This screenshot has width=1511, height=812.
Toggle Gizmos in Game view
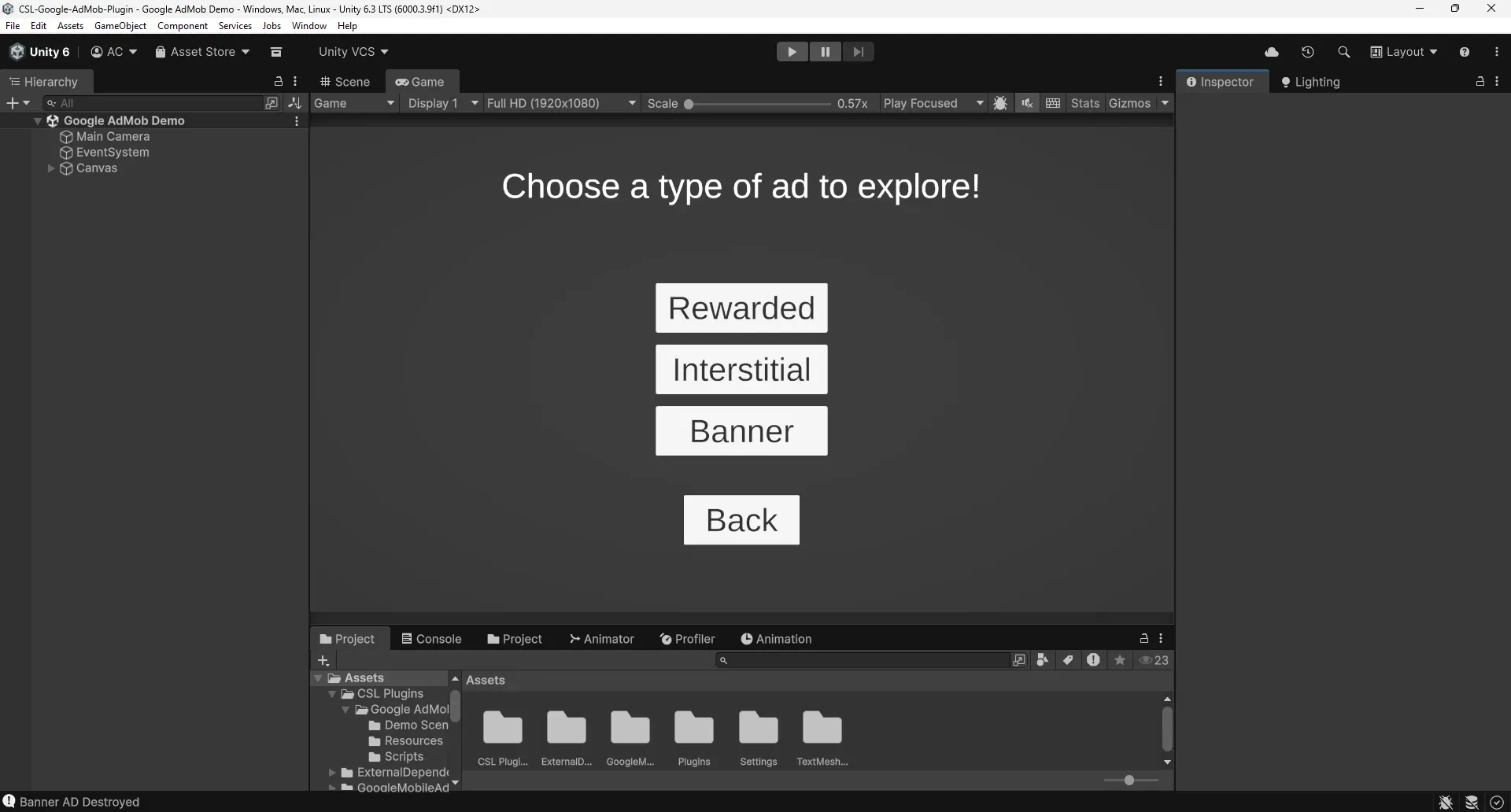pos(1129,103)
